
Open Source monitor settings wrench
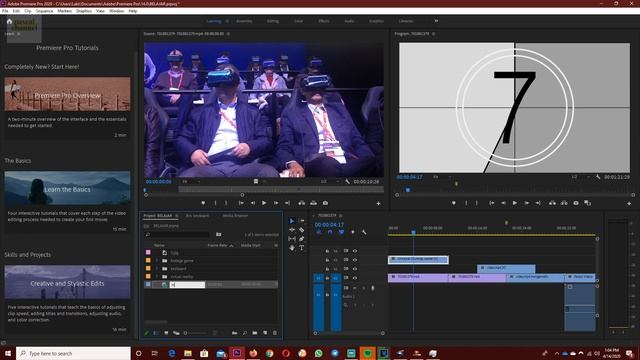347,182
